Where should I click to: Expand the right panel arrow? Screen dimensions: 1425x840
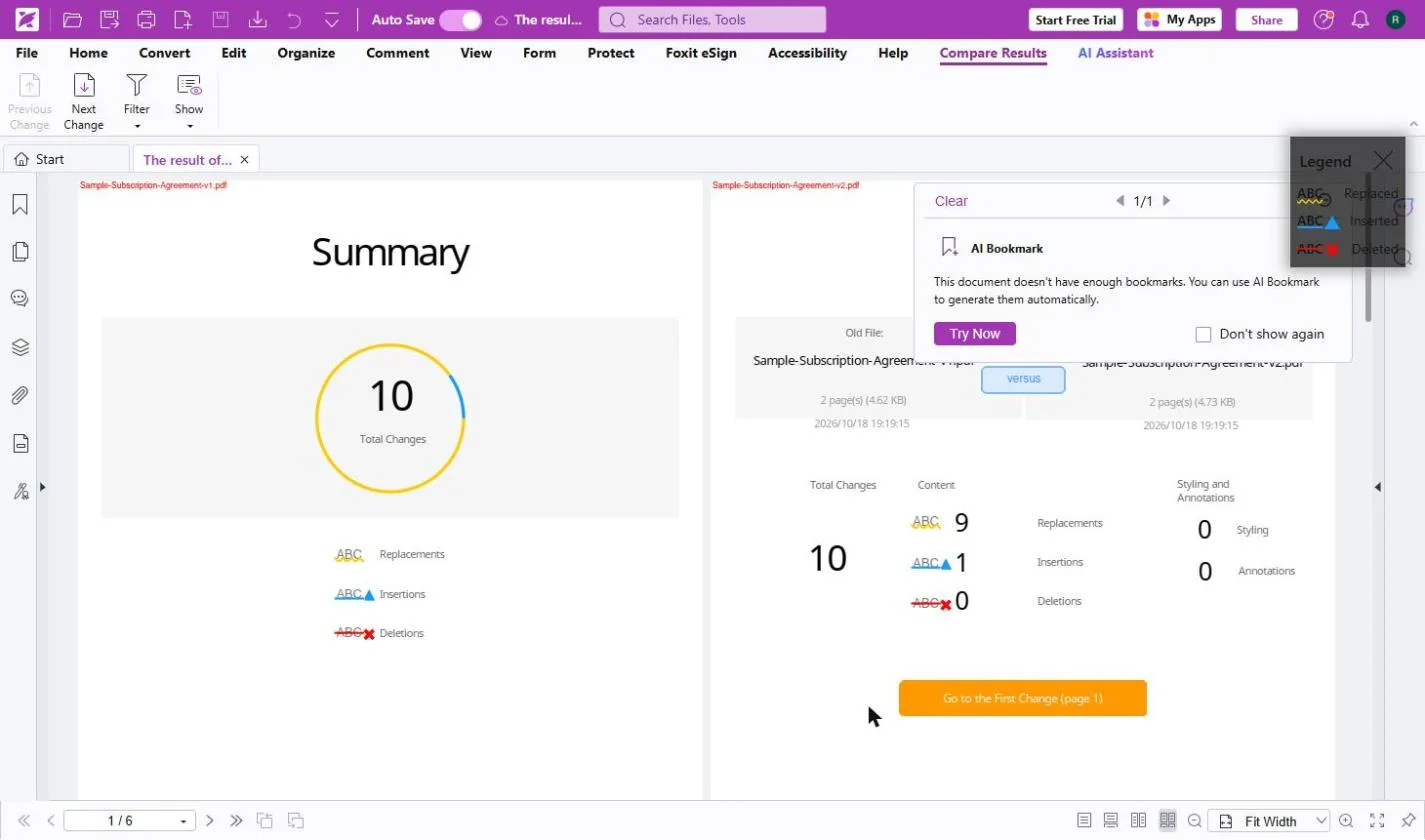click(1378, 487)
